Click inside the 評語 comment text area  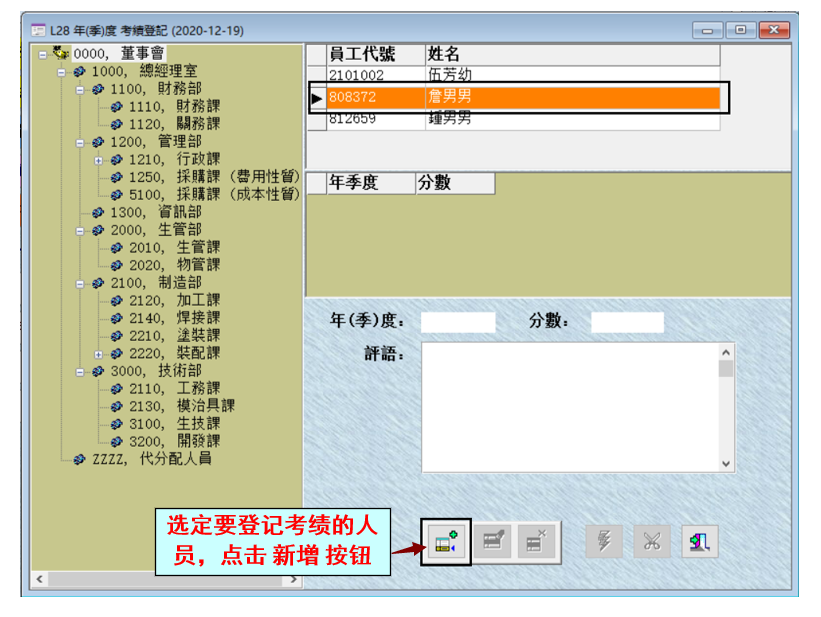click(570, 407)
